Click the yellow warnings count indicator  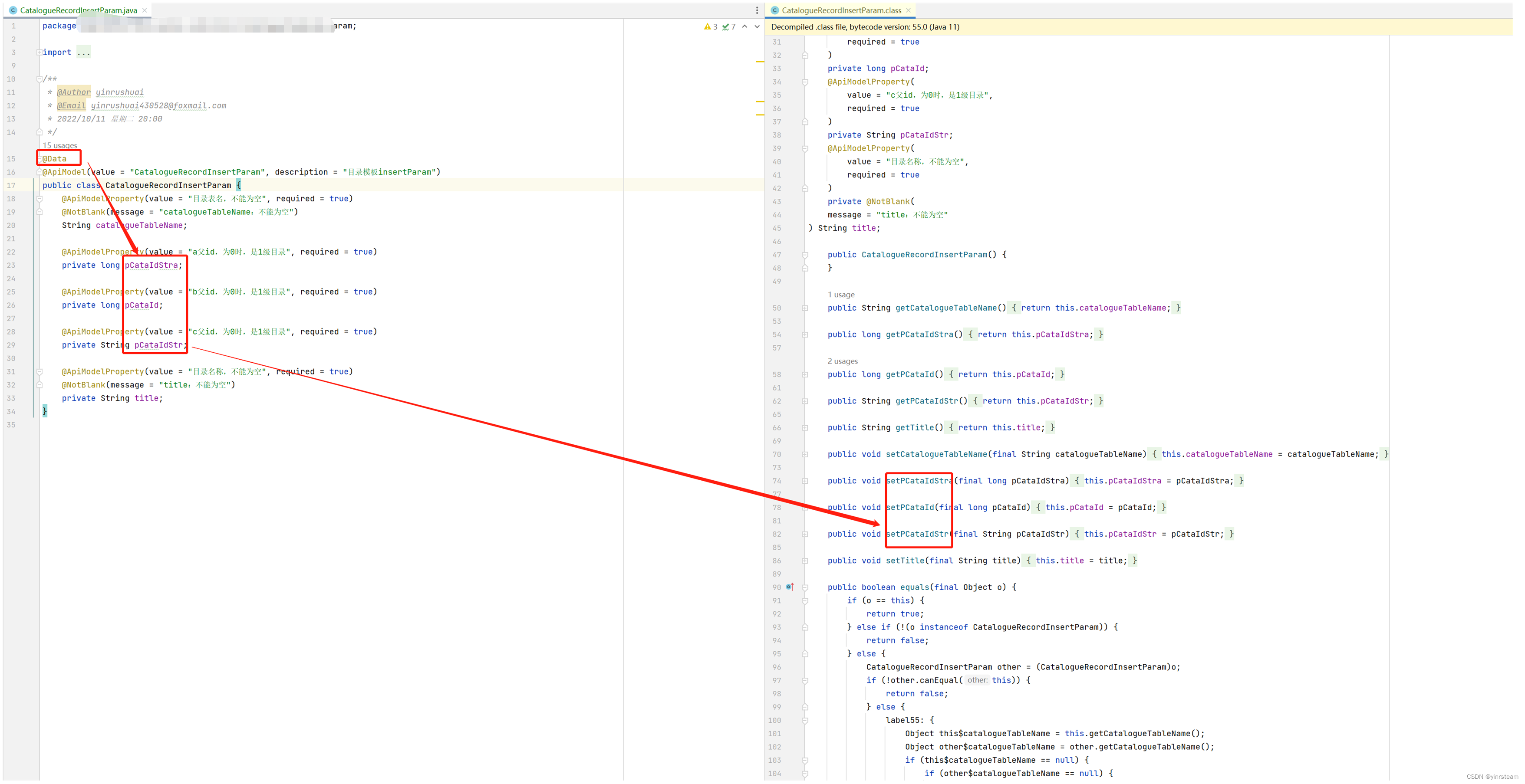point(710,26)
